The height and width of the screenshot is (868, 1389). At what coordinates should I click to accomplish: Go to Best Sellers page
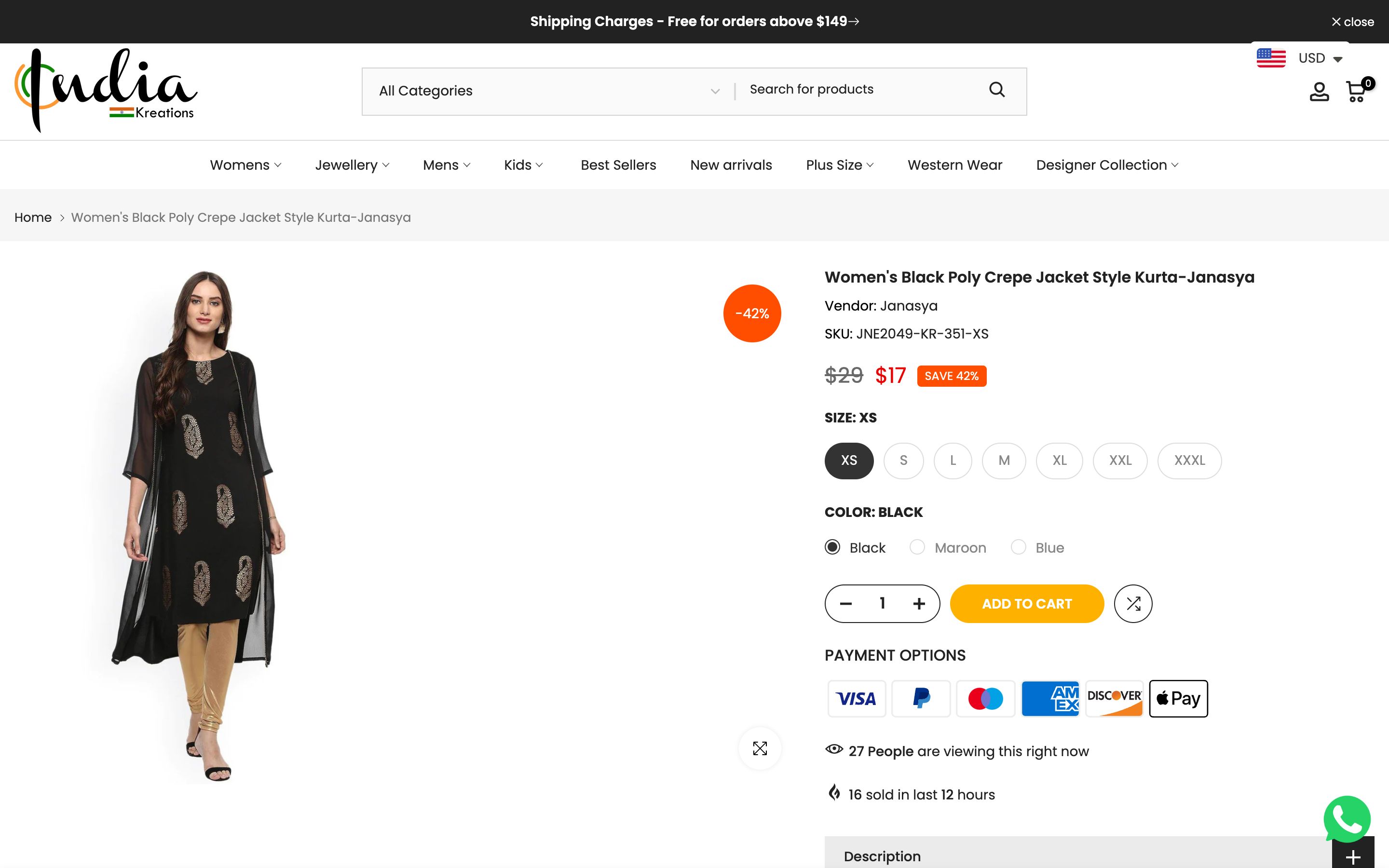pos(618,165)
